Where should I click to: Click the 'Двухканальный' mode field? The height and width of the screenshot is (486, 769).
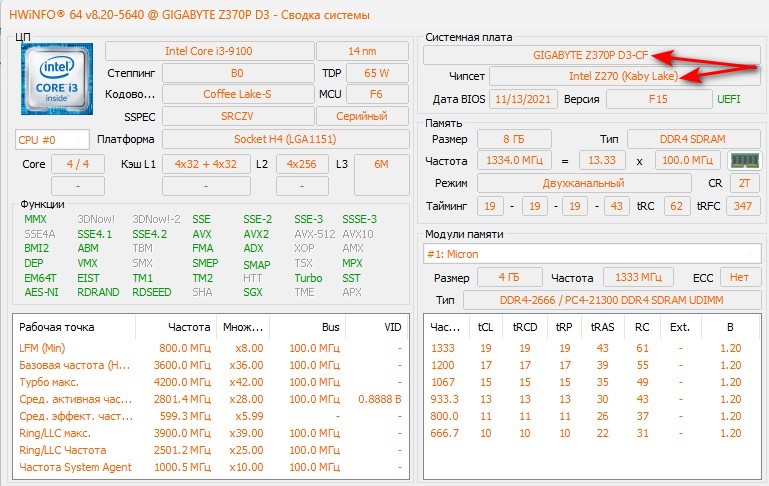click(x=584, y=183)
